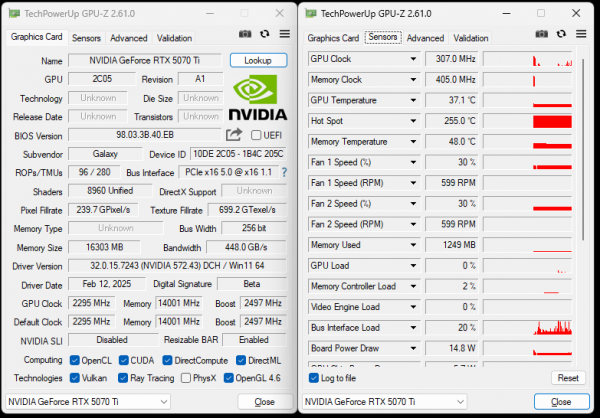Screen dimensions: 600x418
Task: Click refresh icon in left GPU-Z window
Action: tap(264, 34)
